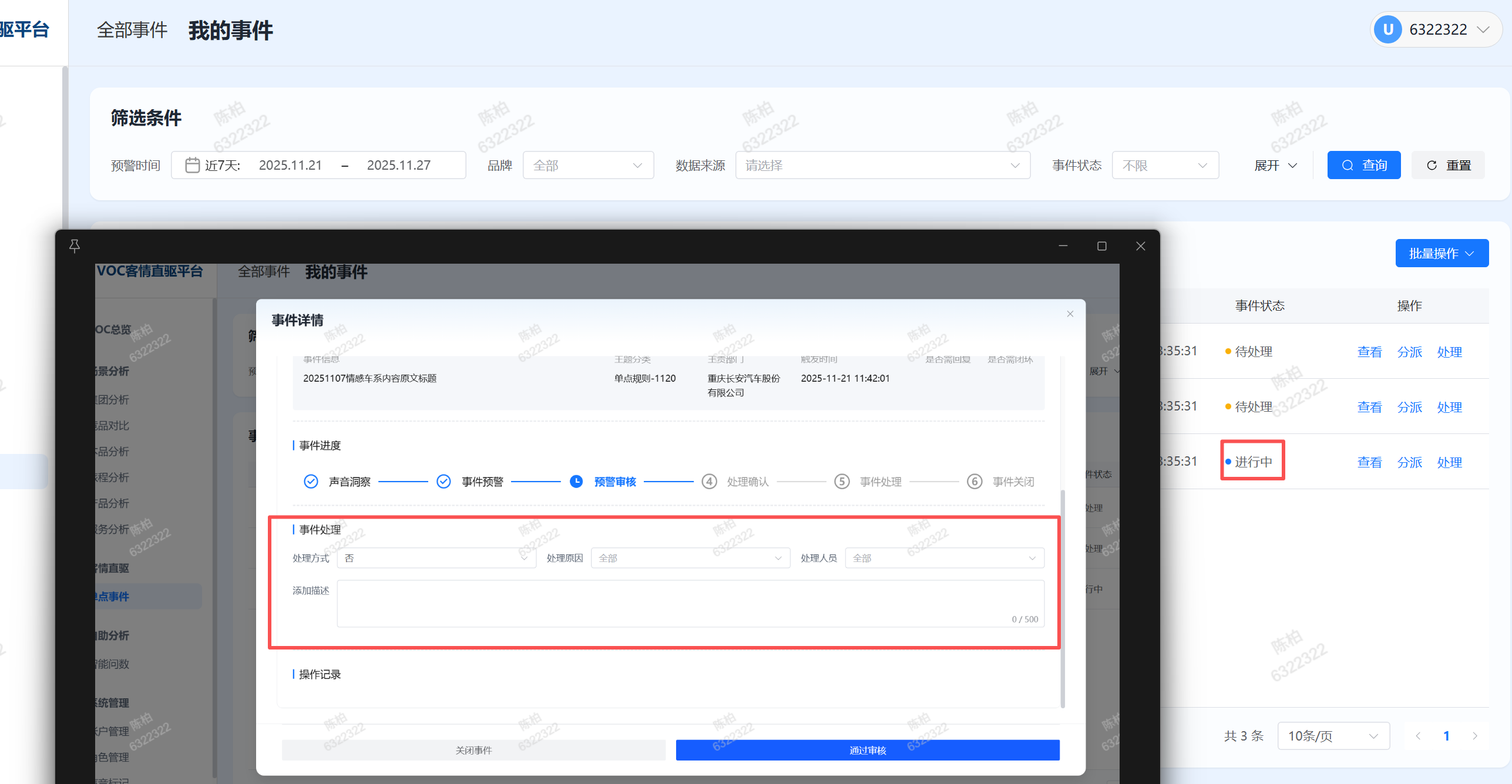This screenshot has height=784, width=1512.
Task: Click the 事件预警 completed check icon
Action: (443, 482)
